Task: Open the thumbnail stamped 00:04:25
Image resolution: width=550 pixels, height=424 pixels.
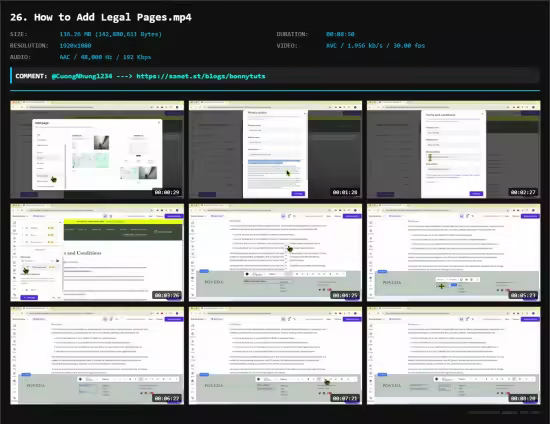Action: (x=275, y=253)
